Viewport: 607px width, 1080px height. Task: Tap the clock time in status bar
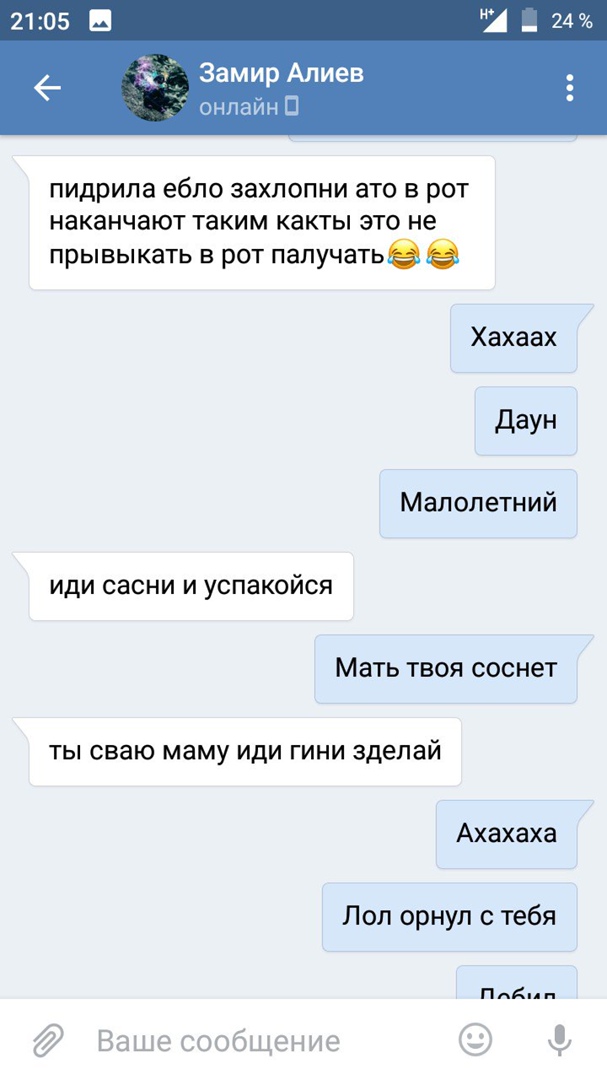pos(40,21)
